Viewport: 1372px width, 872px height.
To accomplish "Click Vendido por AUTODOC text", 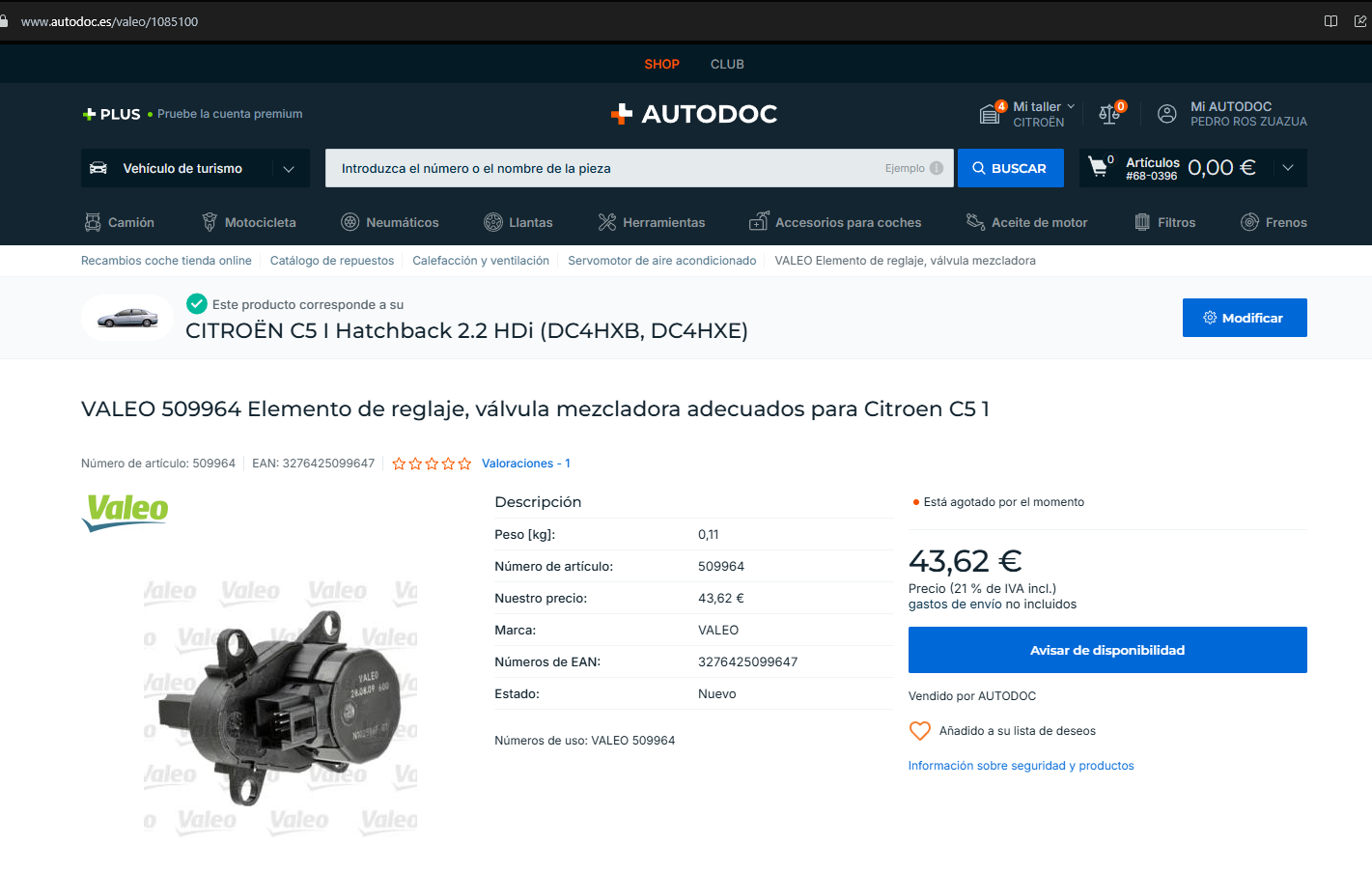I will [x=972, y=696].
